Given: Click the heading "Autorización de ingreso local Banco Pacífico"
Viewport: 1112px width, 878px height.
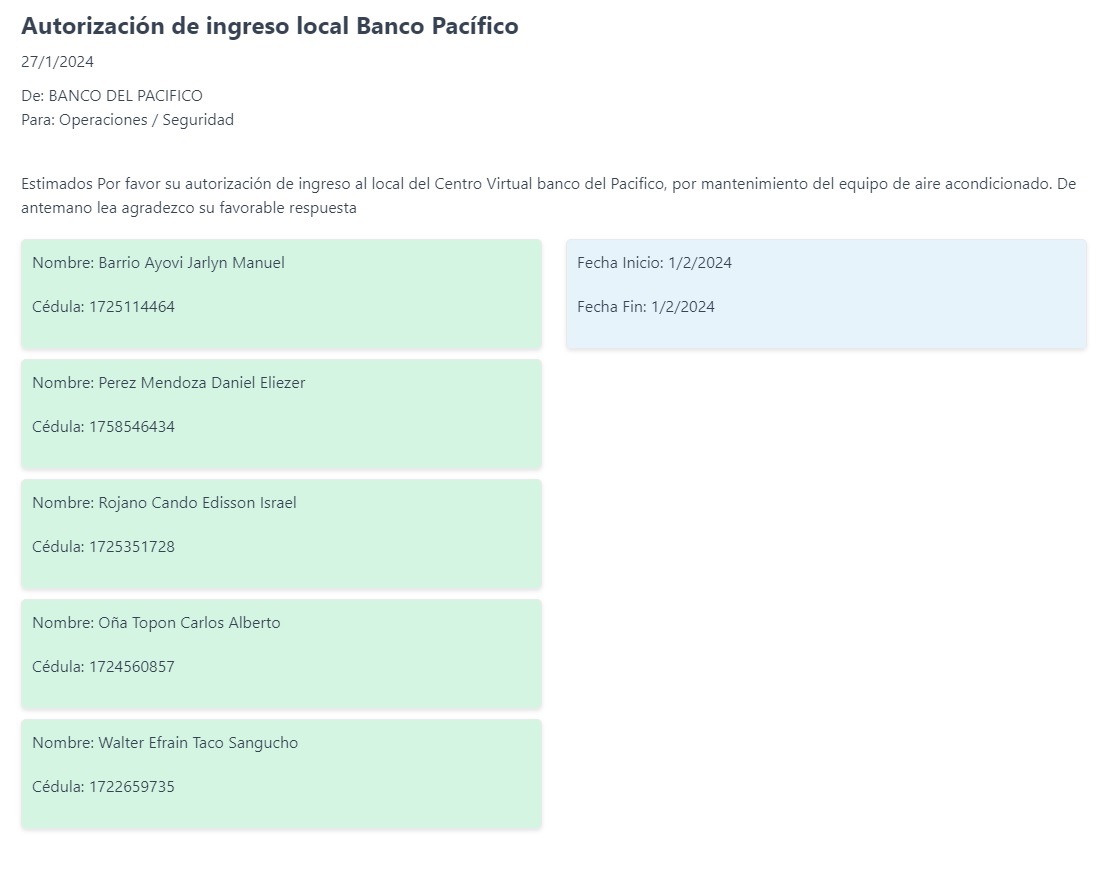Looking at the screenshot, I should (x=269, y=26).
